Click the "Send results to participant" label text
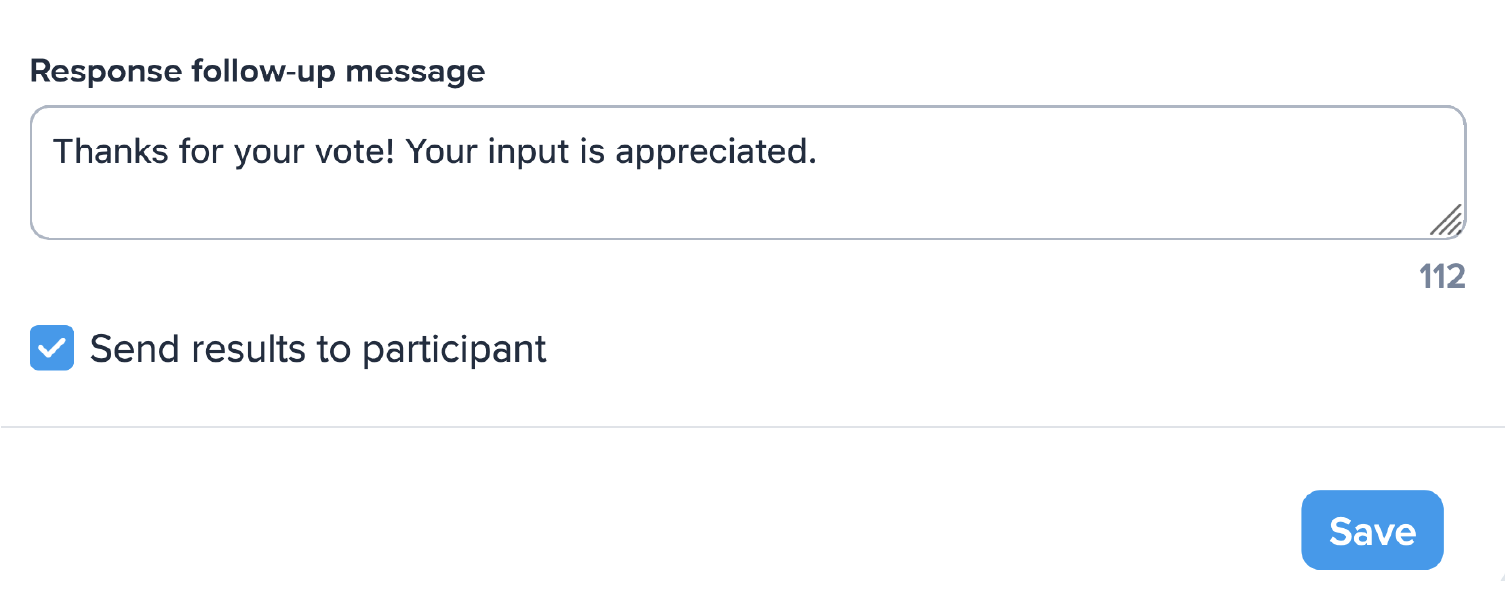Screen dimensions: 1505x595 (x=318, y=348)
